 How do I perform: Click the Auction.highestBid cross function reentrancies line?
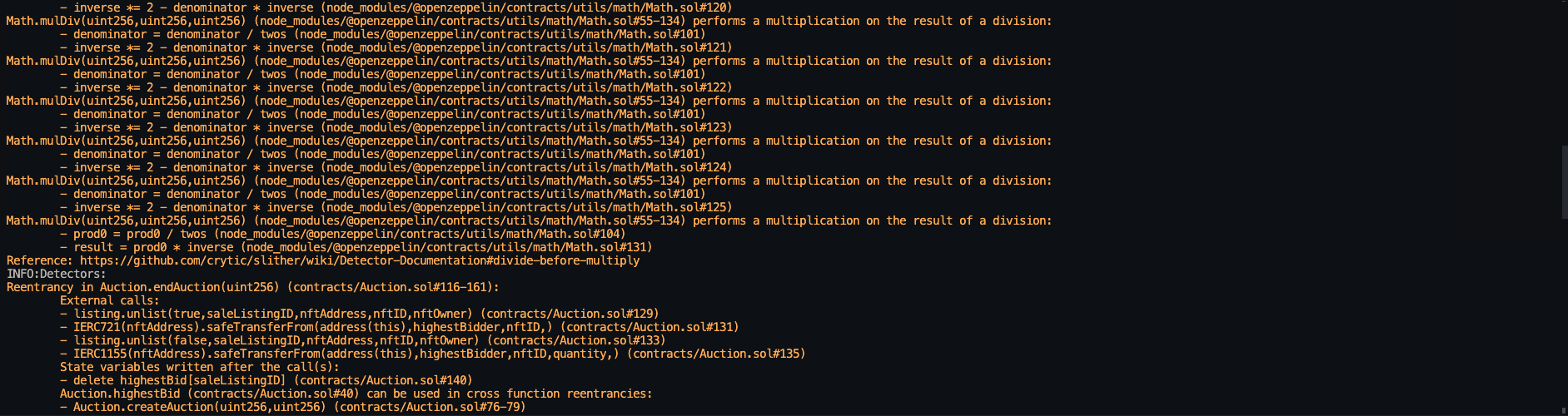[x=356, y=394]
